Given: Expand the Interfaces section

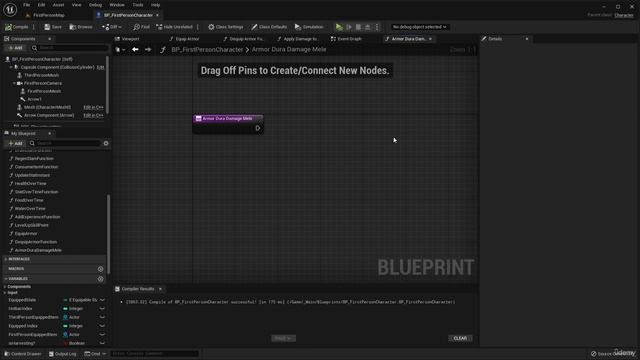Looking at the screenshot, I should tap(6, 259).
